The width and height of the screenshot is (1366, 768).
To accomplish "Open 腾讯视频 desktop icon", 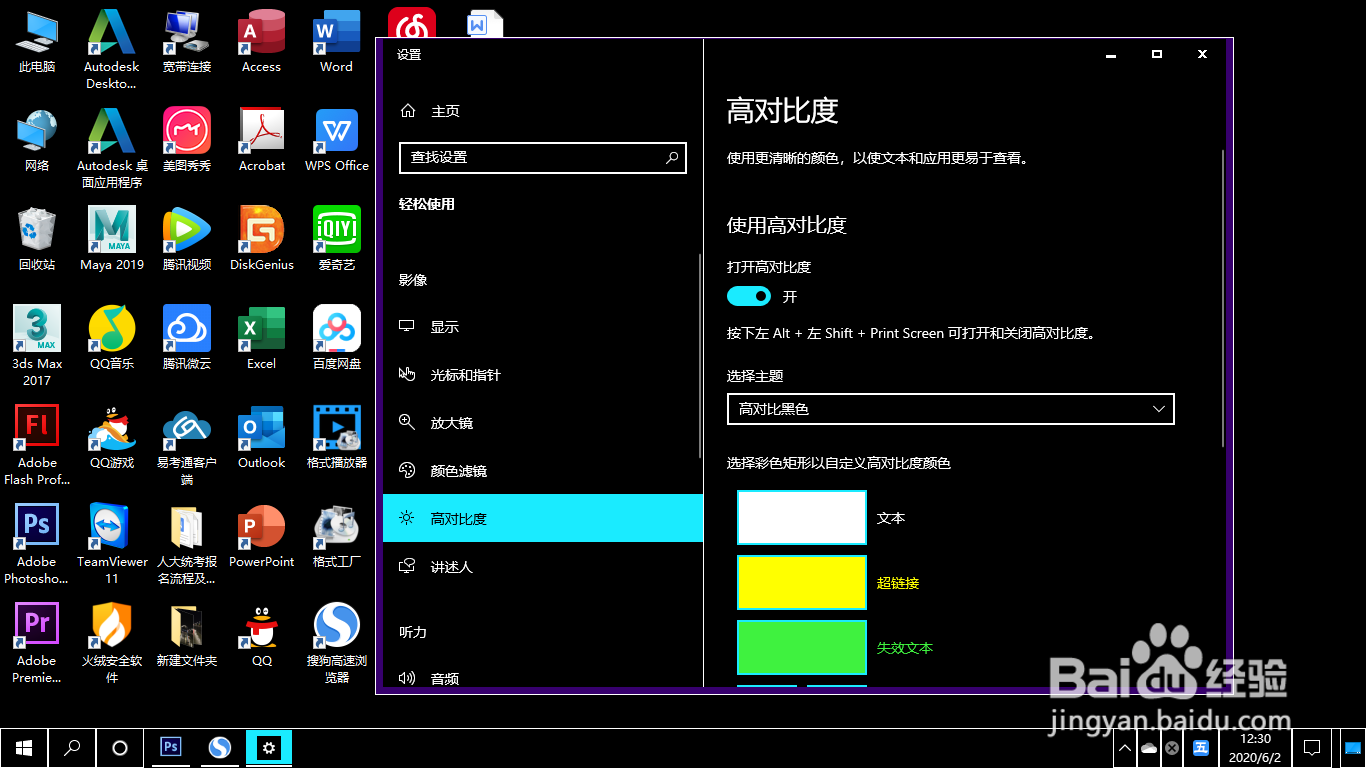I will click(187, 239).
